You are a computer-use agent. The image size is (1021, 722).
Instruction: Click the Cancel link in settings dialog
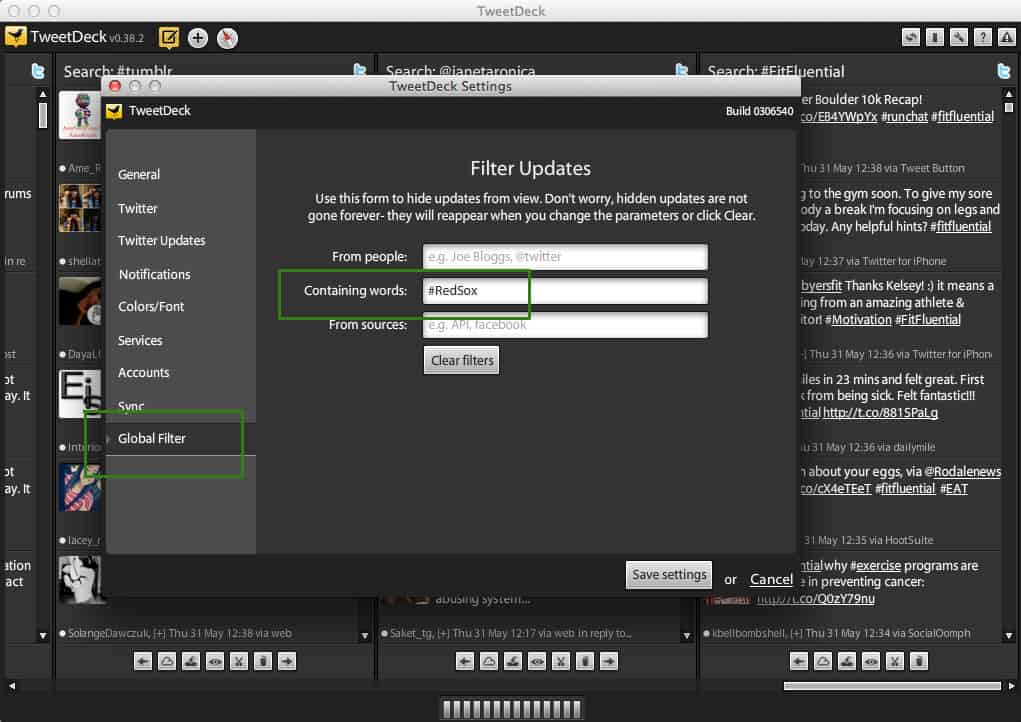771,579
